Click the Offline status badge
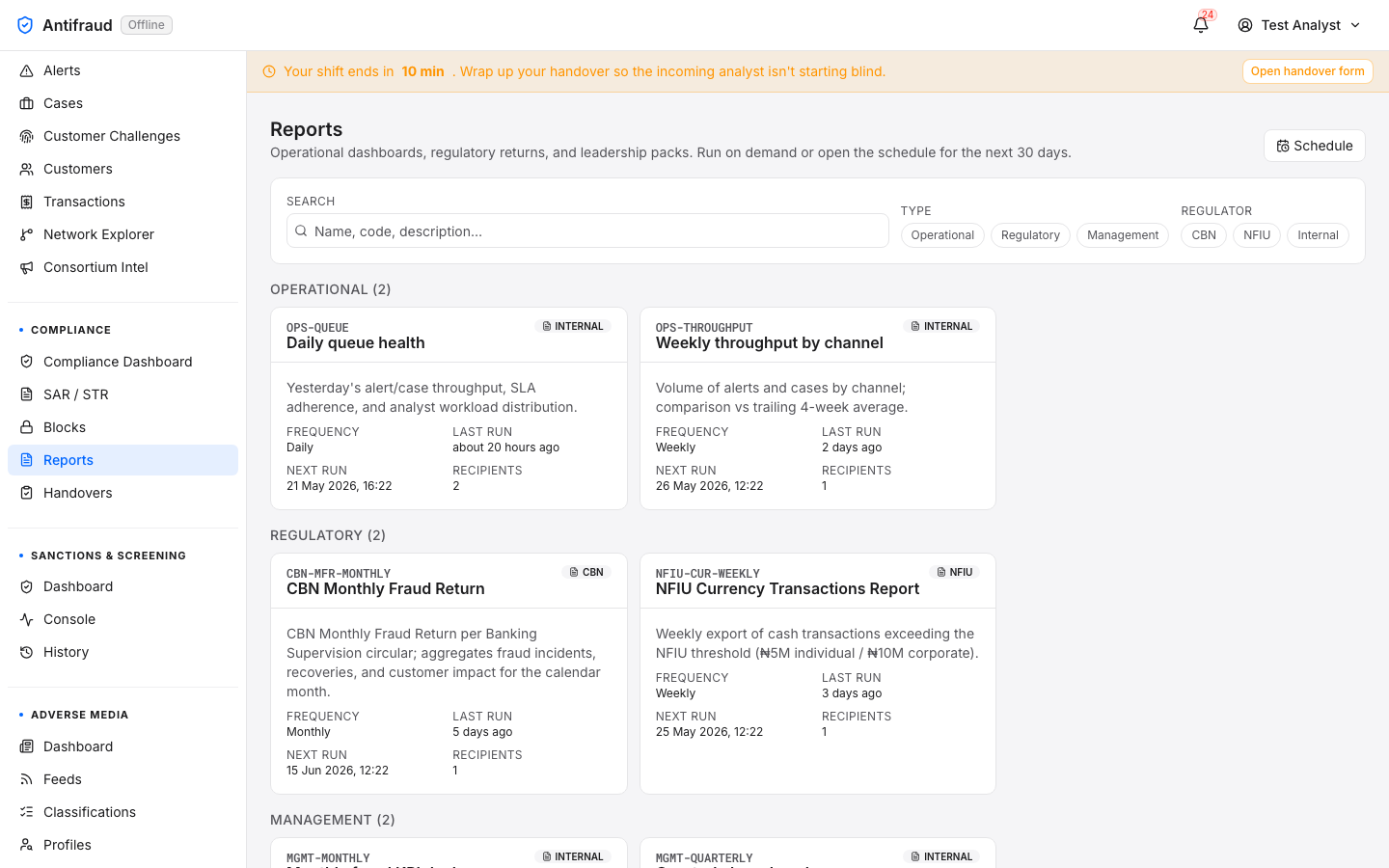This screenshot has width=1389, height=868. [147, 25]
